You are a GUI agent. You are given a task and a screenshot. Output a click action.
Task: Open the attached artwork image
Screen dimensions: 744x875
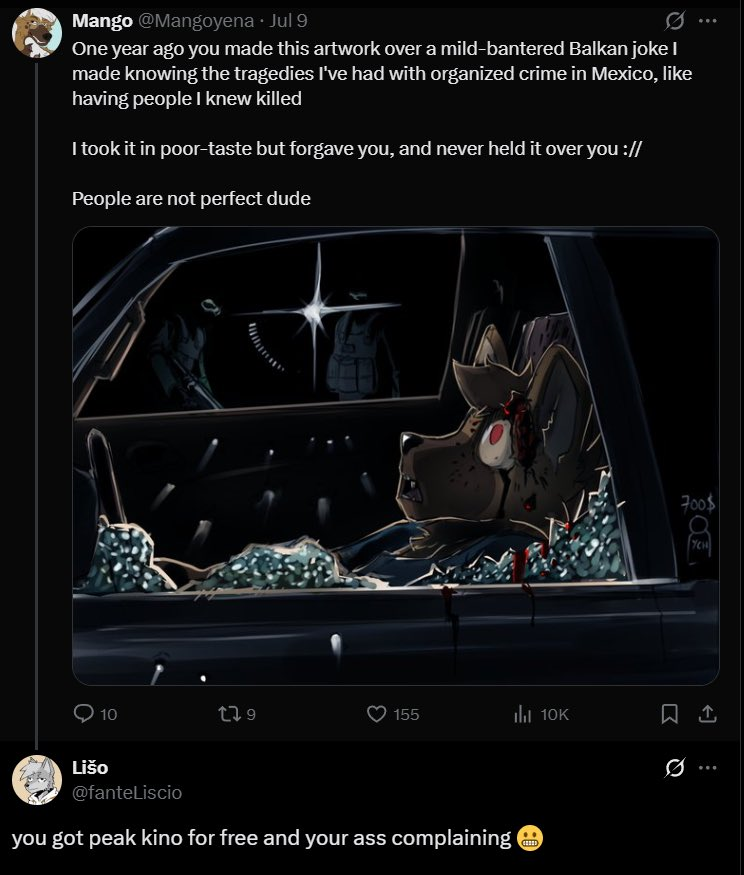point(395,455)
